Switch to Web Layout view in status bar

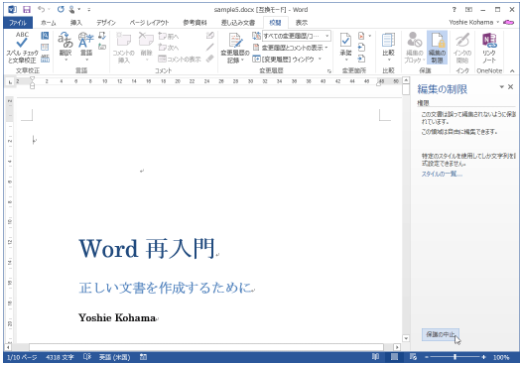413,357
